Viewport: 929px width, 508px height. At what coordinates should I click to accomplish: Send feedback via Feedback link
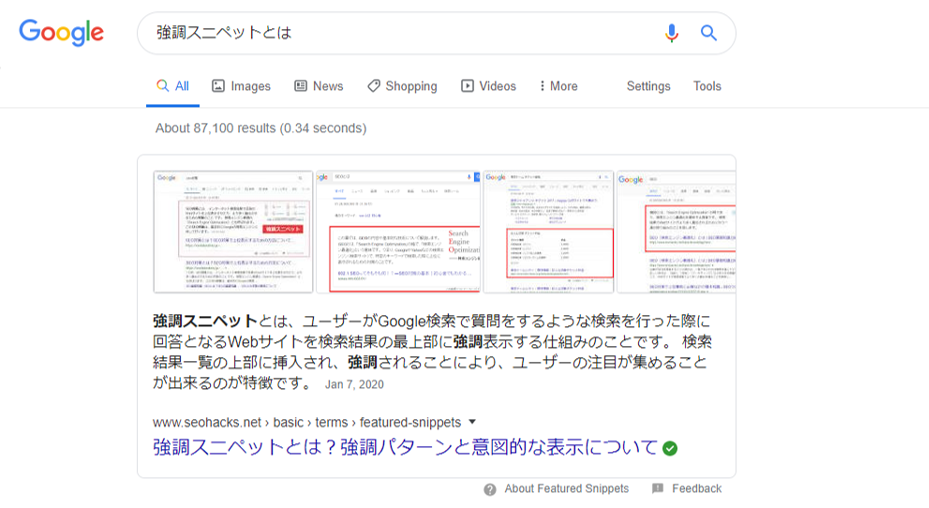[x=697, y=488]
